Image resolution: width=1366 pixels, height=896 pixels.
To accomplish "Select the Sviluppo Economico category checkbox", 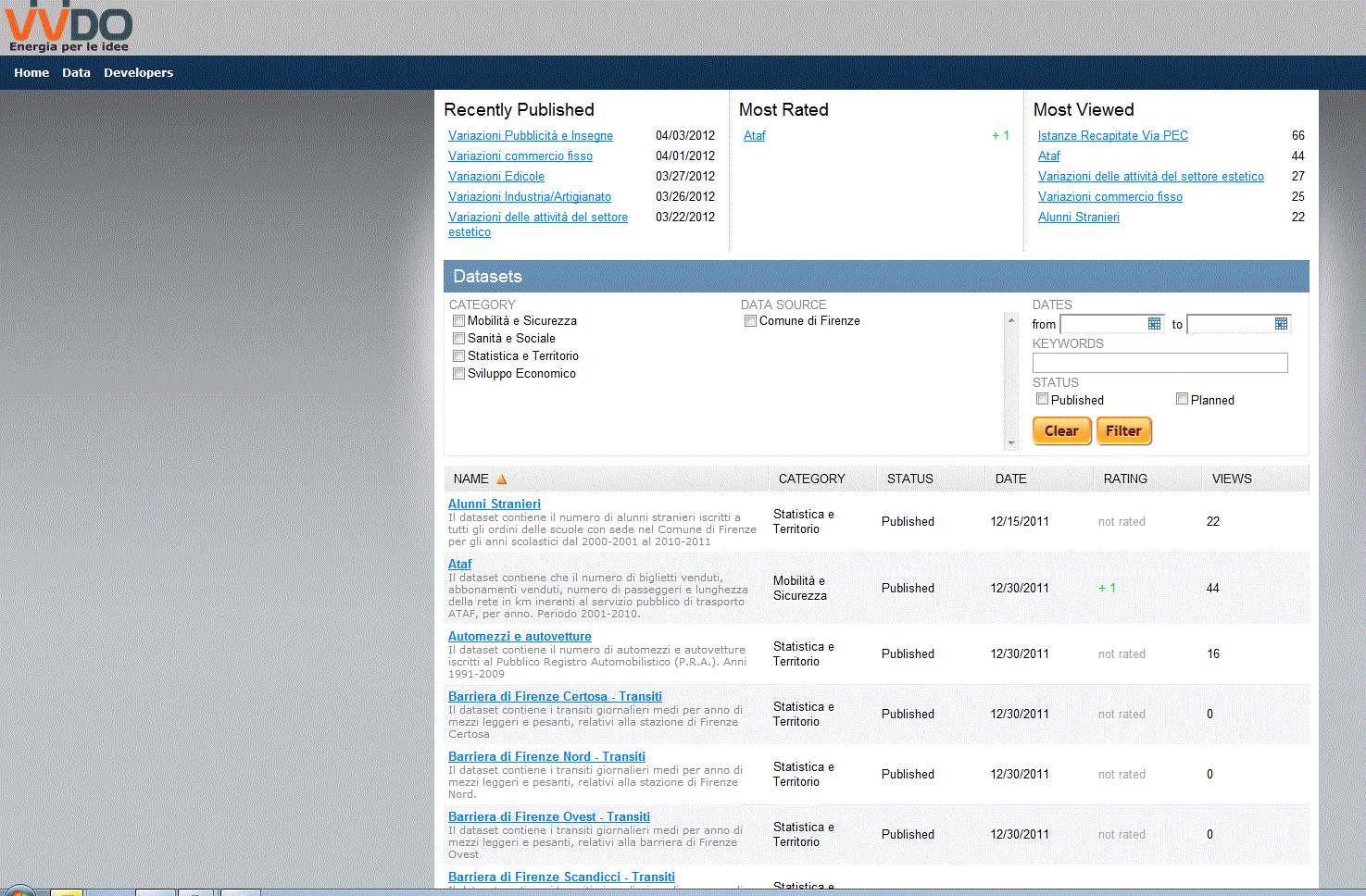I will pos(458,374).
